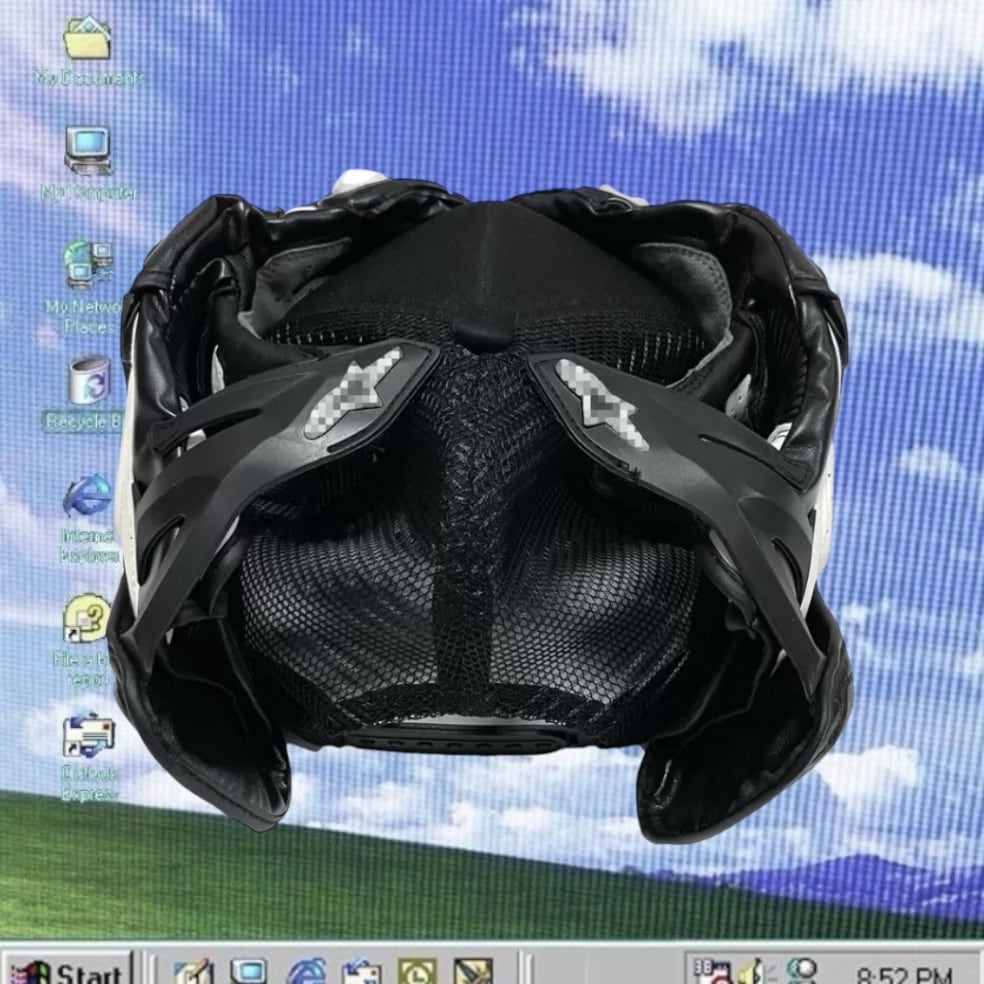Open the My Documents desktop folder icon
The width and height of the screenshot is (984, 984).
point(88,39)
